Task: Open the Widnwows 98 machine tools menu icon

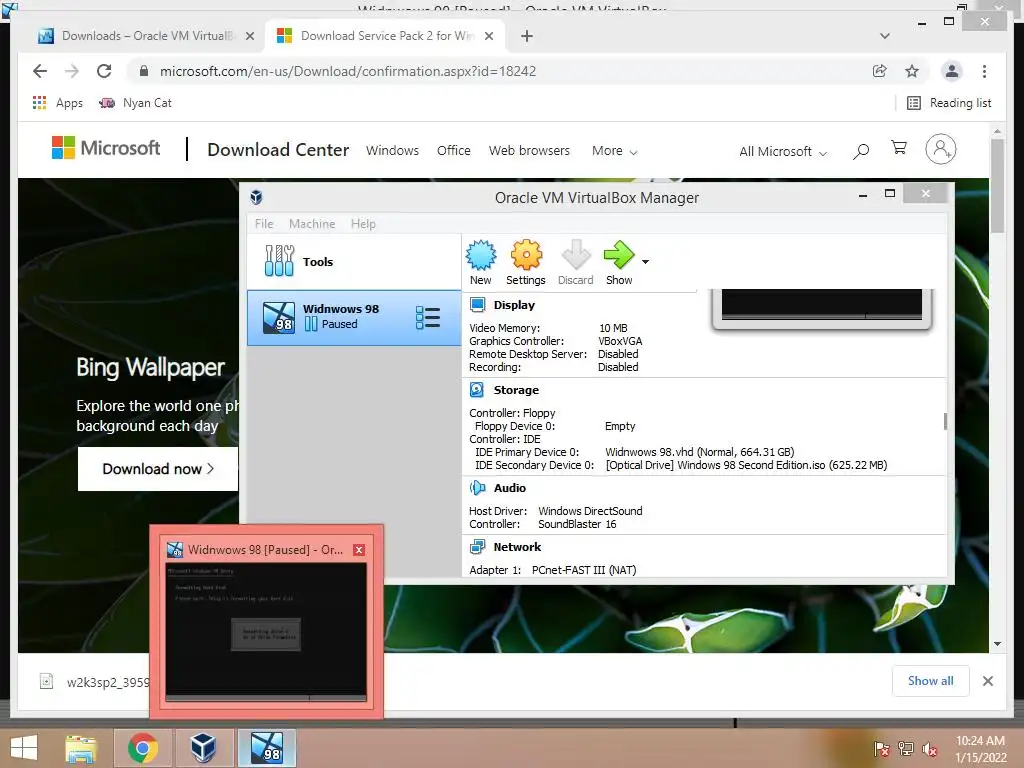Action: [x=428, y=317]
